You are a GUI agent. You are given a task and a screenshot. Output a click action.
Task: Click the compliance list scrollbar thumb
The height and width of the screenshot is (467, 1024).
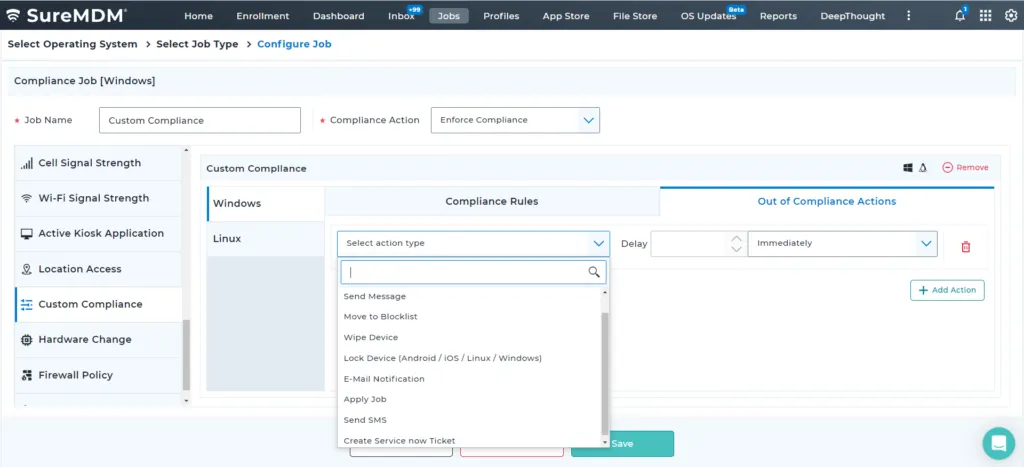point(186,355)
